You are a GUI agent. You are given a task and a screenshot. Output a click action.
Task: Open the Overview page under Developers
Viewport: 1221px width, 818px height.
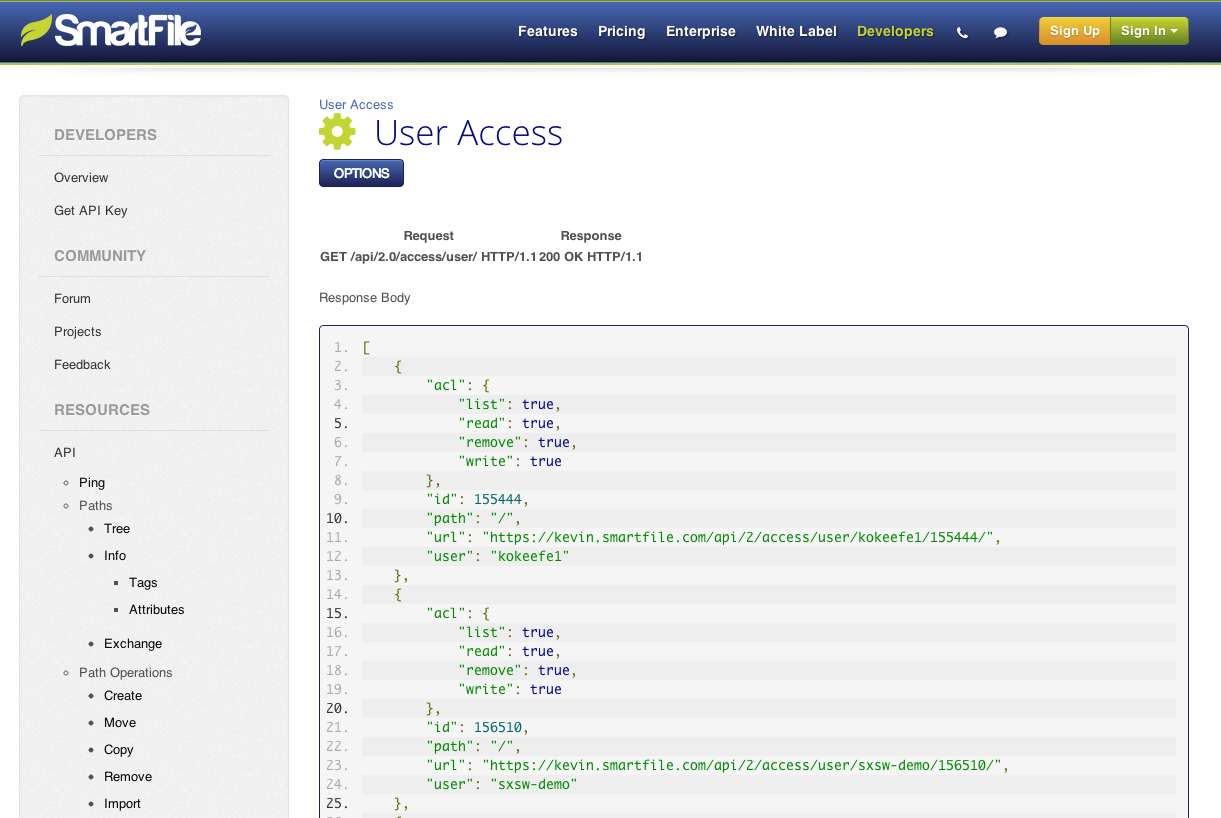click(80, 177)
